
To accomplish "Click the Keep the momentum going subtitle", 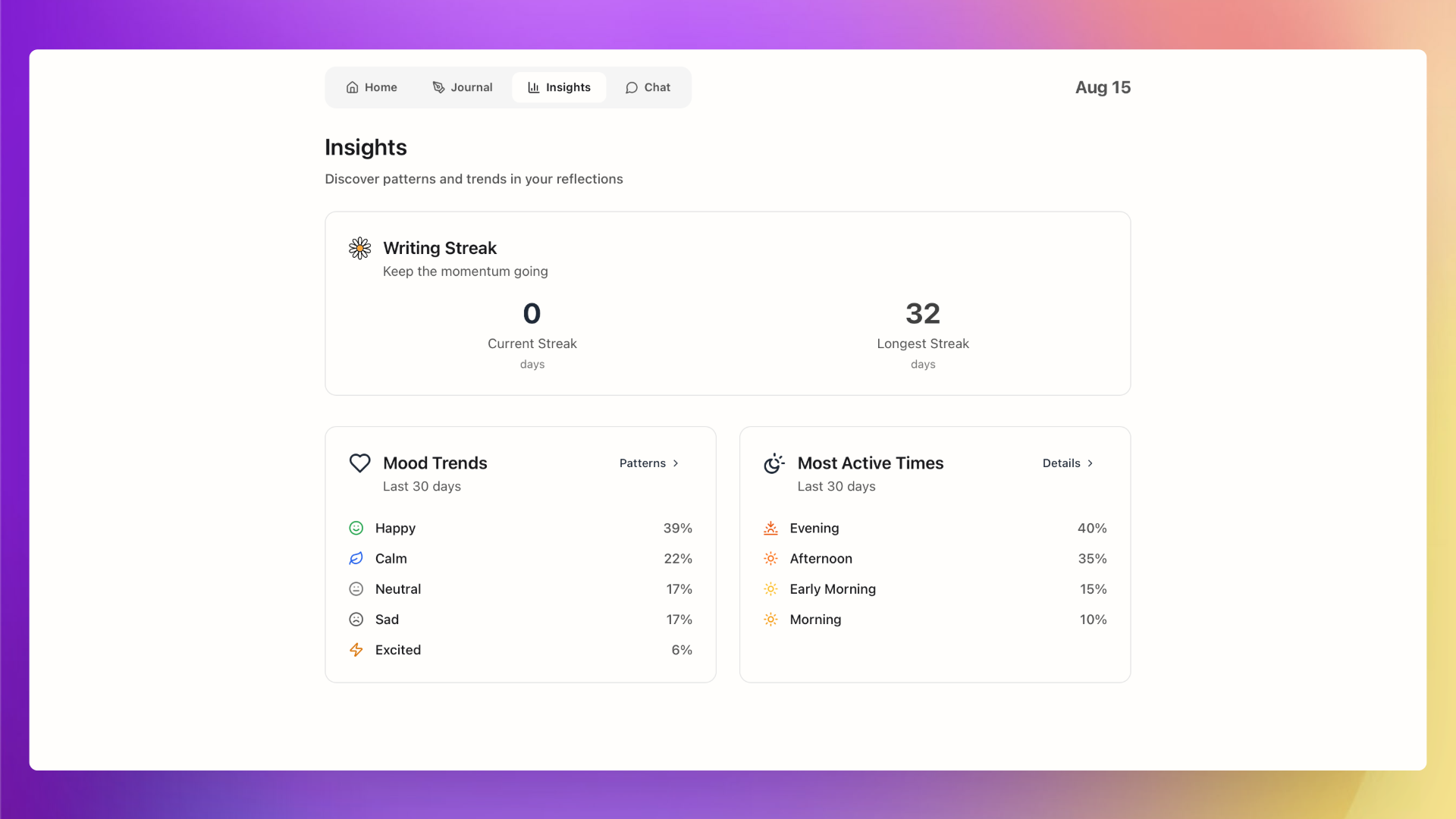I will coord(465,271).
